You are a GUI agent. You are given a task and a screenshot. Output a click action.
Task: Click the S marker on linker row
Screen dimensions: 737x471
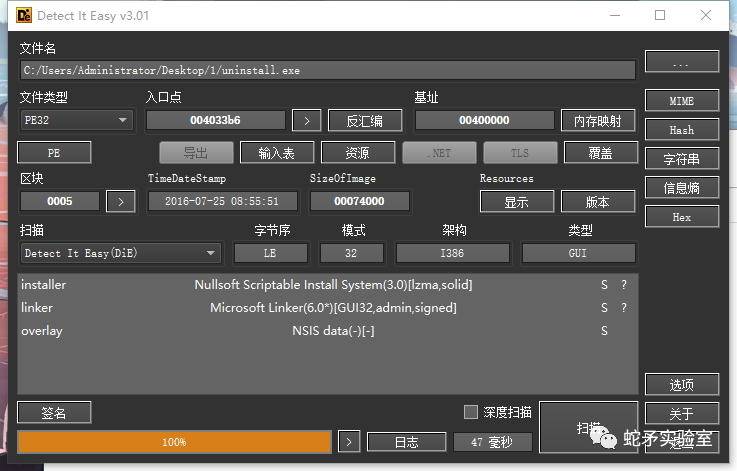(604, 308)
